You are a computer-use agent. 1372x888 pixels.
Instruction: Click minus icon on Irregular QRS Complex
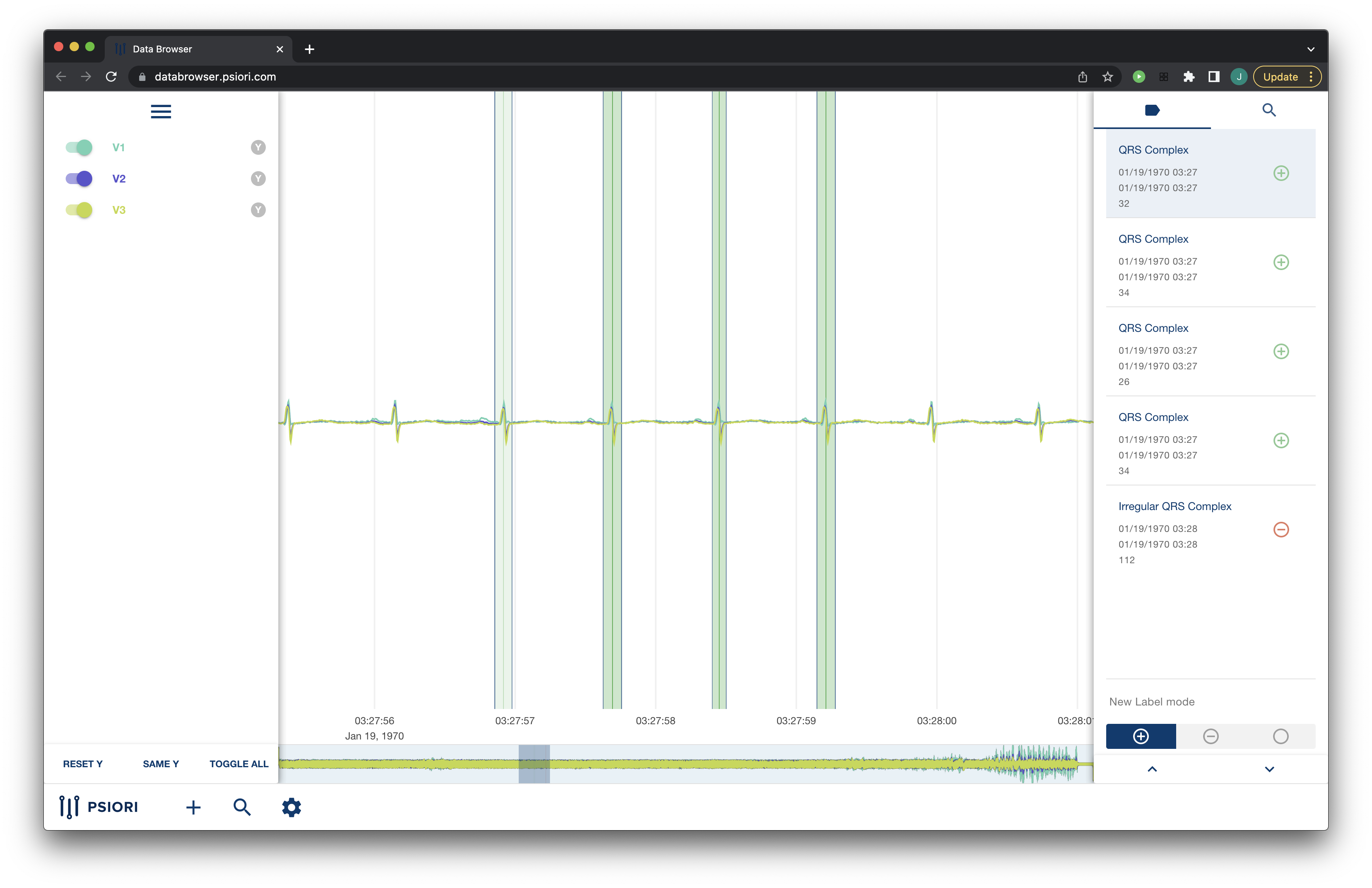1281,530
